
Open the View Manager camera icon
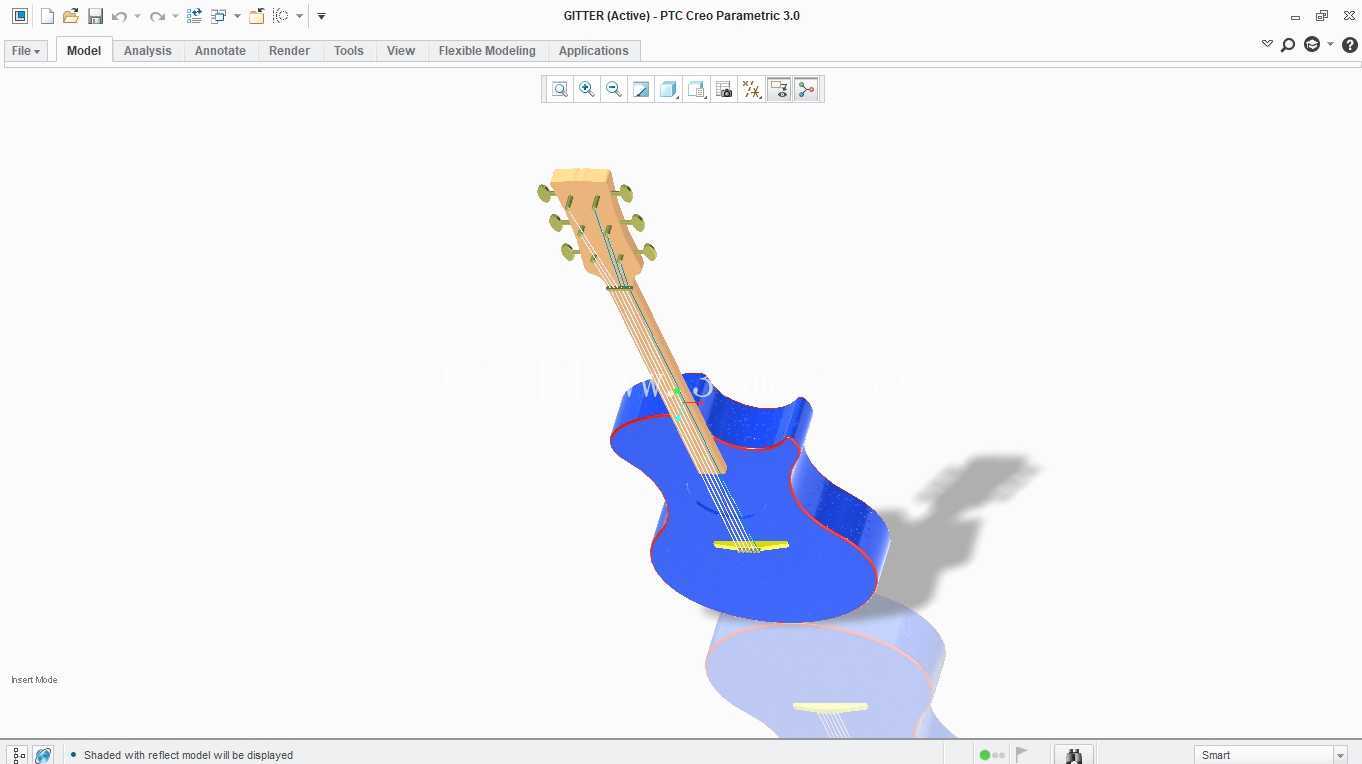coord(724,90)
